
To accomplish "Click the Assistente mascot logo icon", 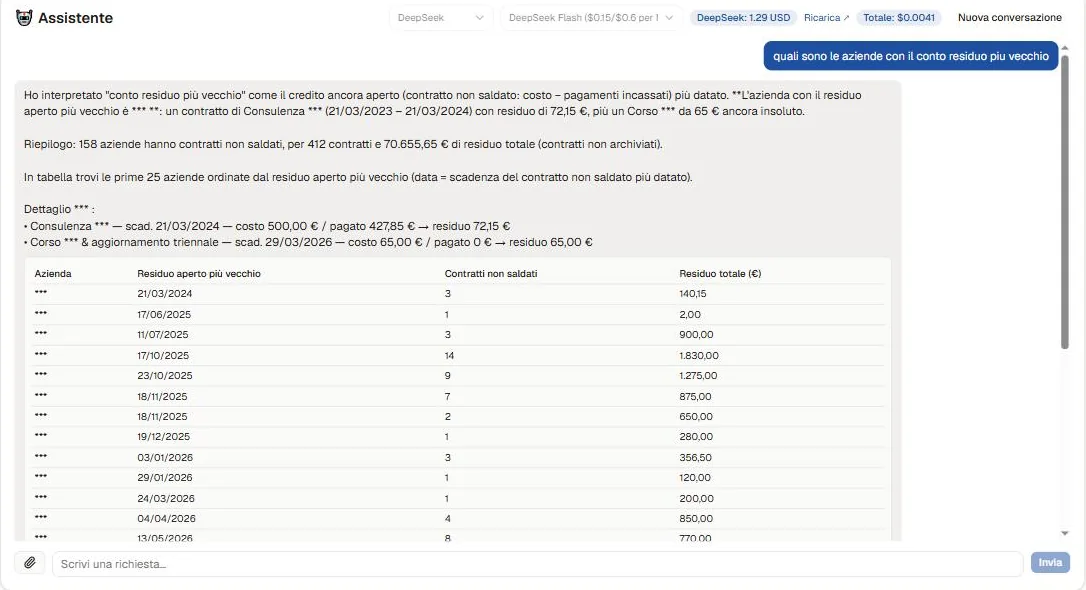I will (24, 18).
